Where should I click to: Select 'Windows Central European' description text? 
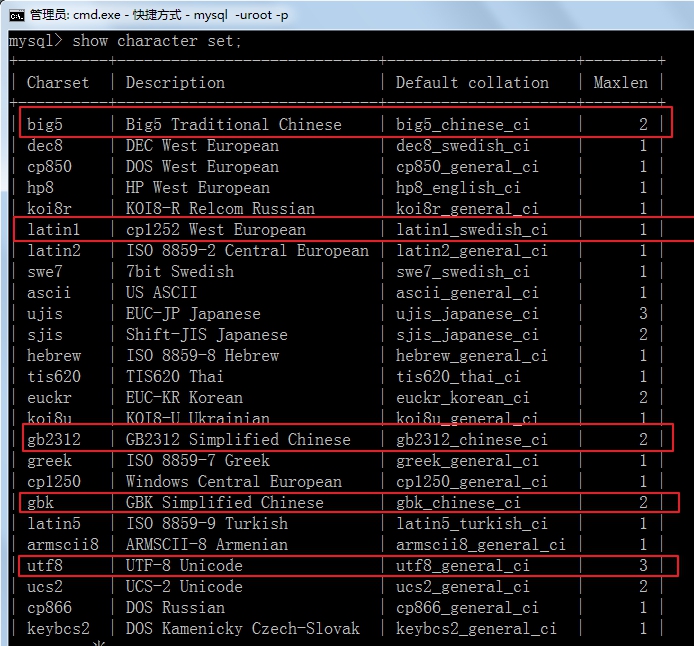point(233,482)
